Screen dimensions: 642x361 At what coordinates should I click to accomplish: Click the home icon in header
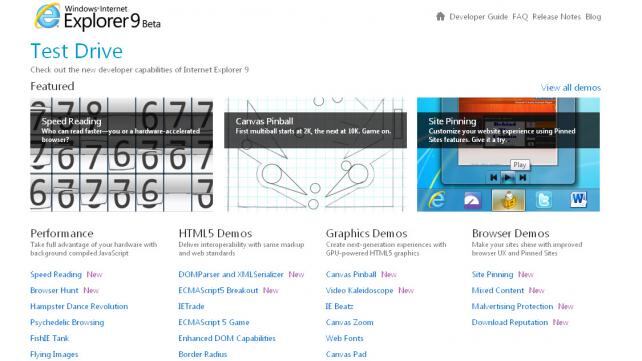point(440,16)
